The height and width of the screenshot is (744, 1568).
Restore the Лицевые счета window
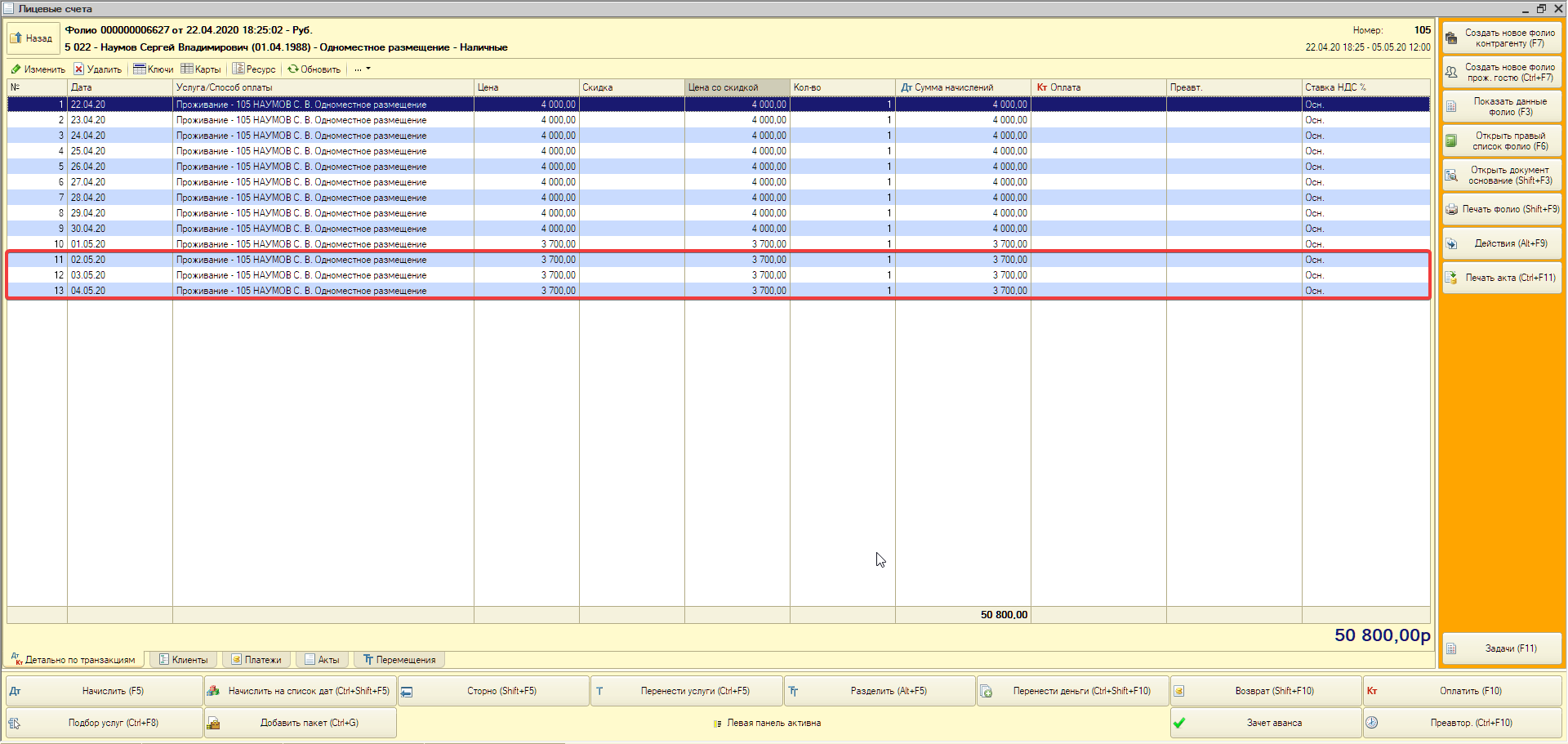click(x=1541, y=8)
